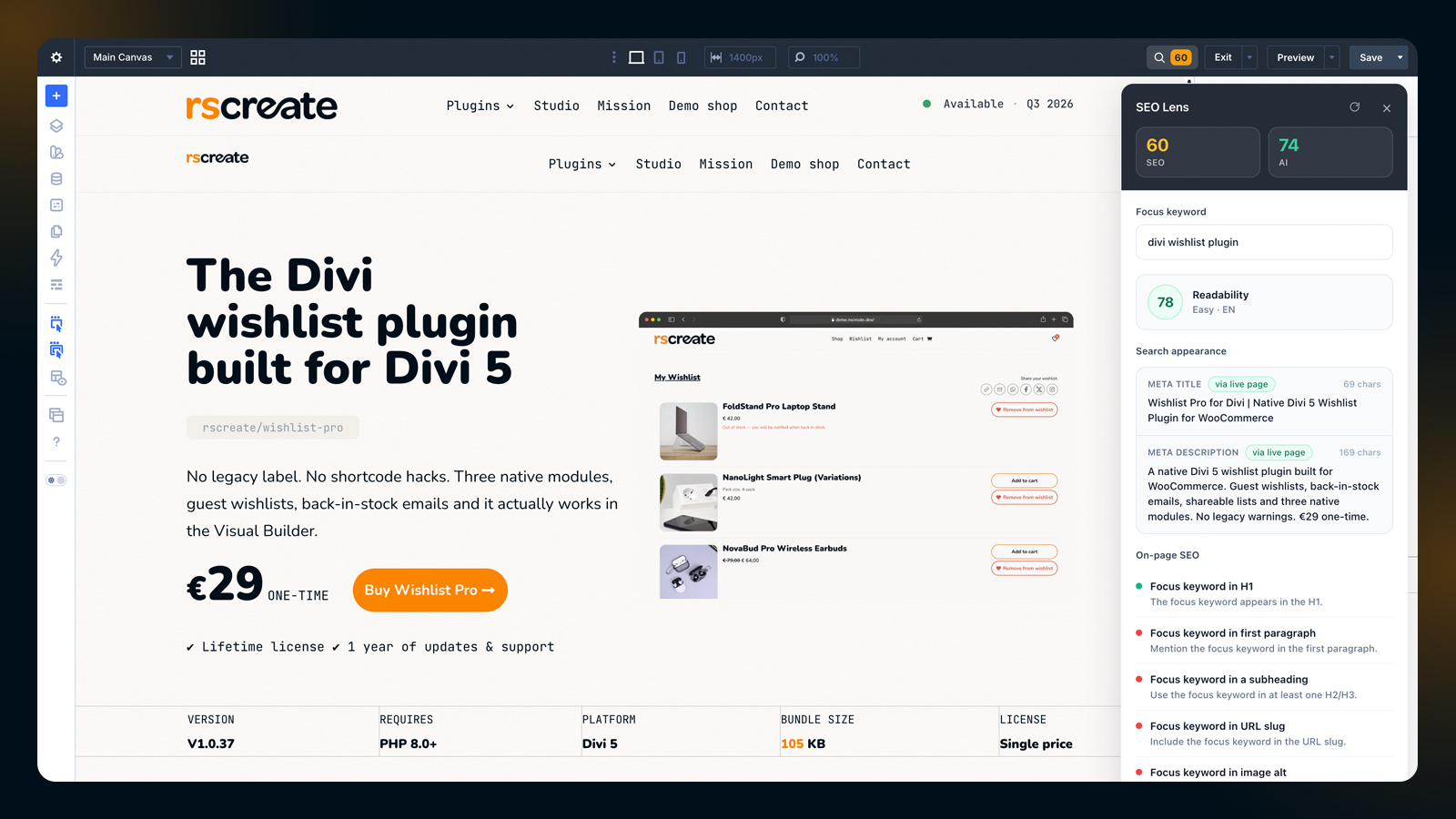
Task: Open Demo shop in the smaller second header
Action: click(805, 164)
